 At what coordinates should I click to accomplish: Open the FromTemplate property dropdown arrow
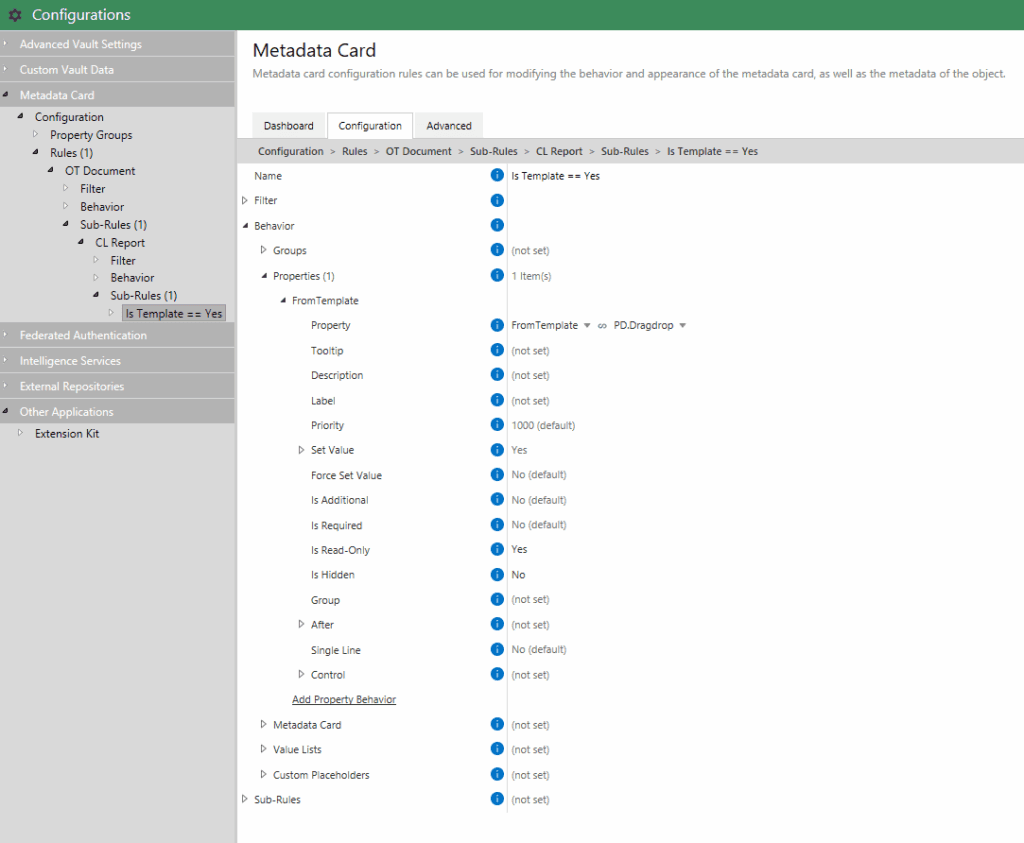pos(587,326)
